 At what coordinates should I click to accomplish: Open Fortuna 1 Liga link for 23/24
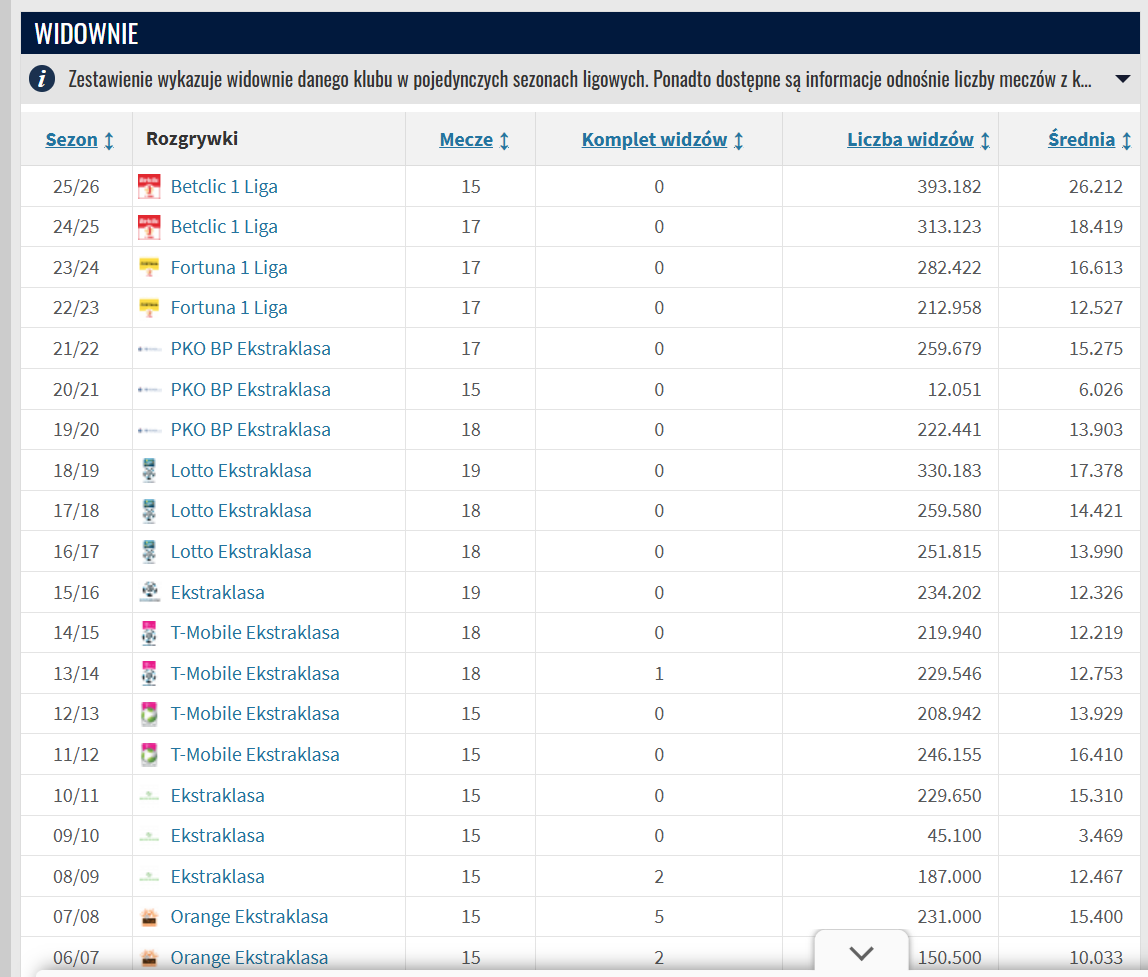click(229, 267)
